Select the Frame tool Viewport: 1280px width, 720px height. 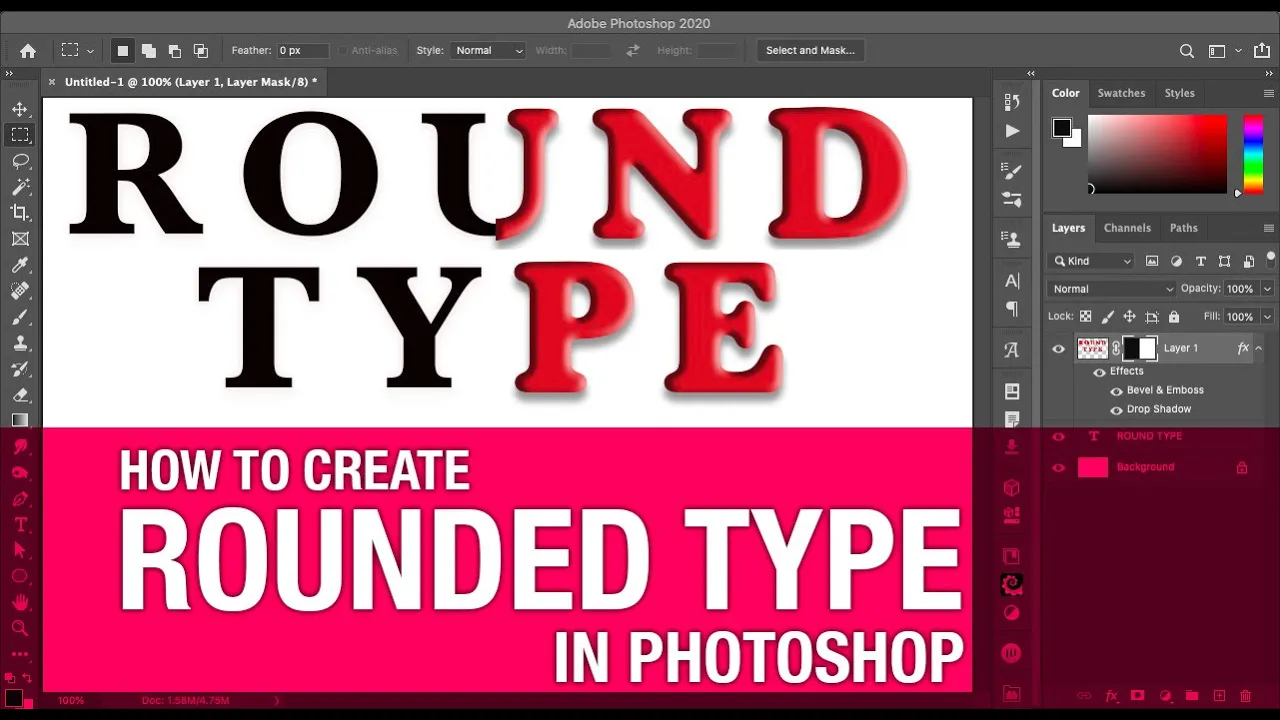[x=20, y=239]
